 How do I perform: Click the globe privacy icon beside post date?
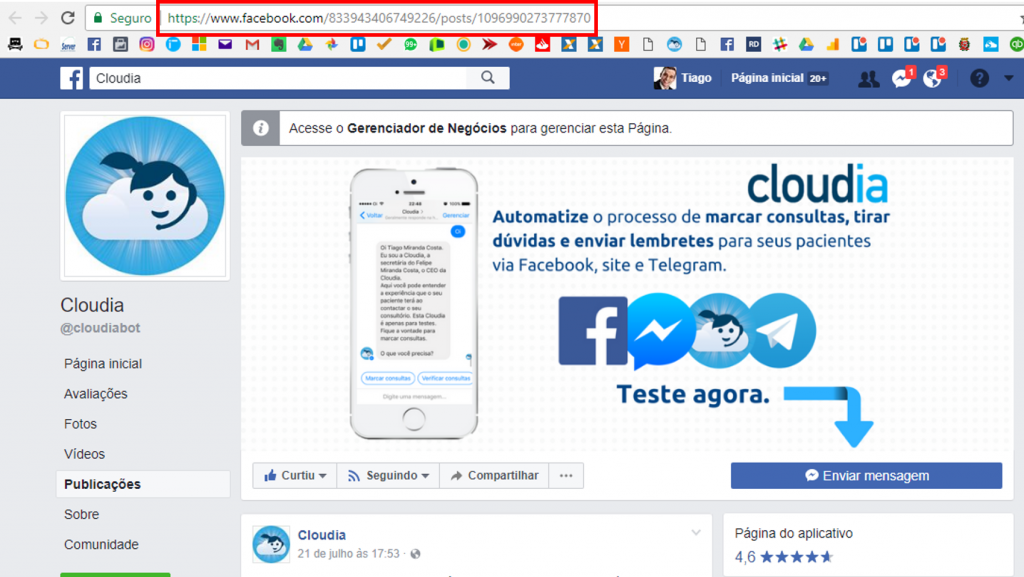pyautogui.click(x=415, y=554)
